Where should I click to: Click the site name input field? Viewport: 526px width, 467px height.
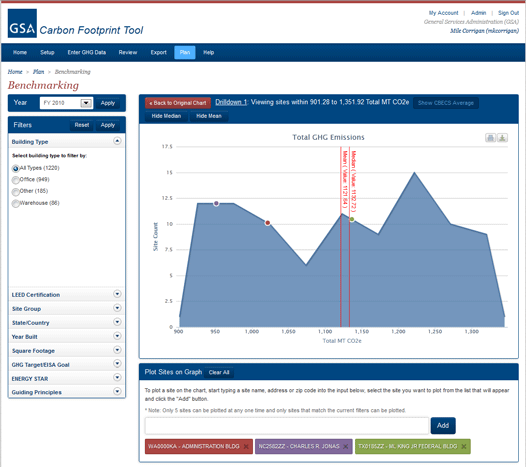click(287, 425)
